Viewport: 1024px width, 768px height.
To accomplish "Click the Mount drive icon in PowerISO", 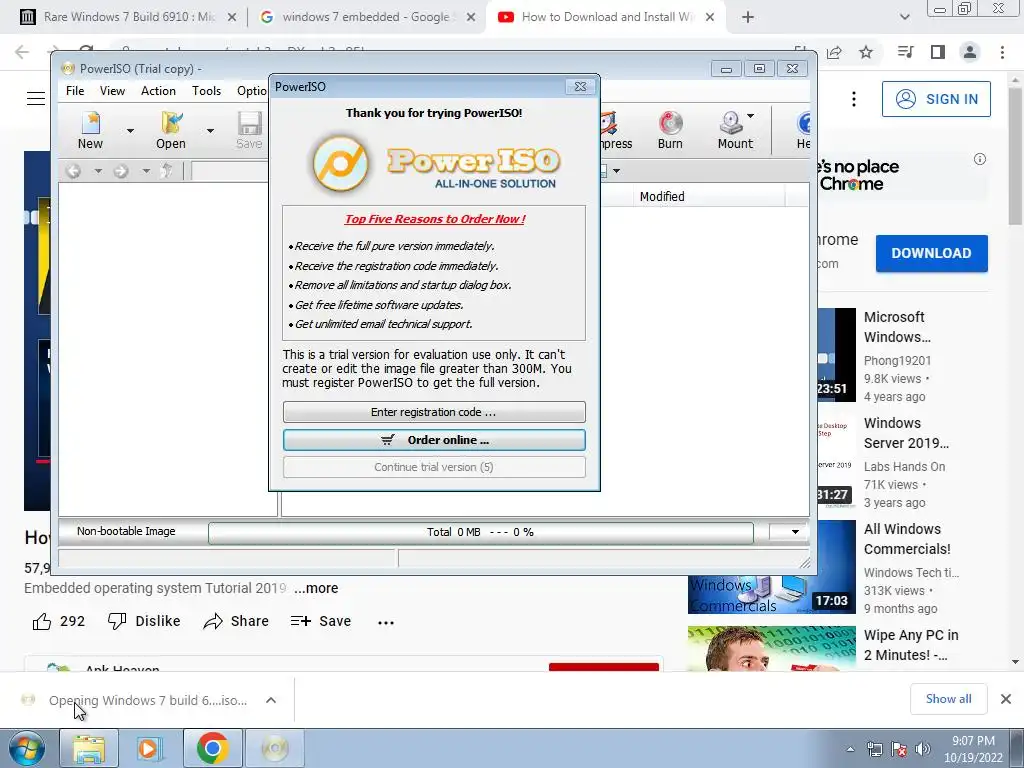I will point(734,130).
